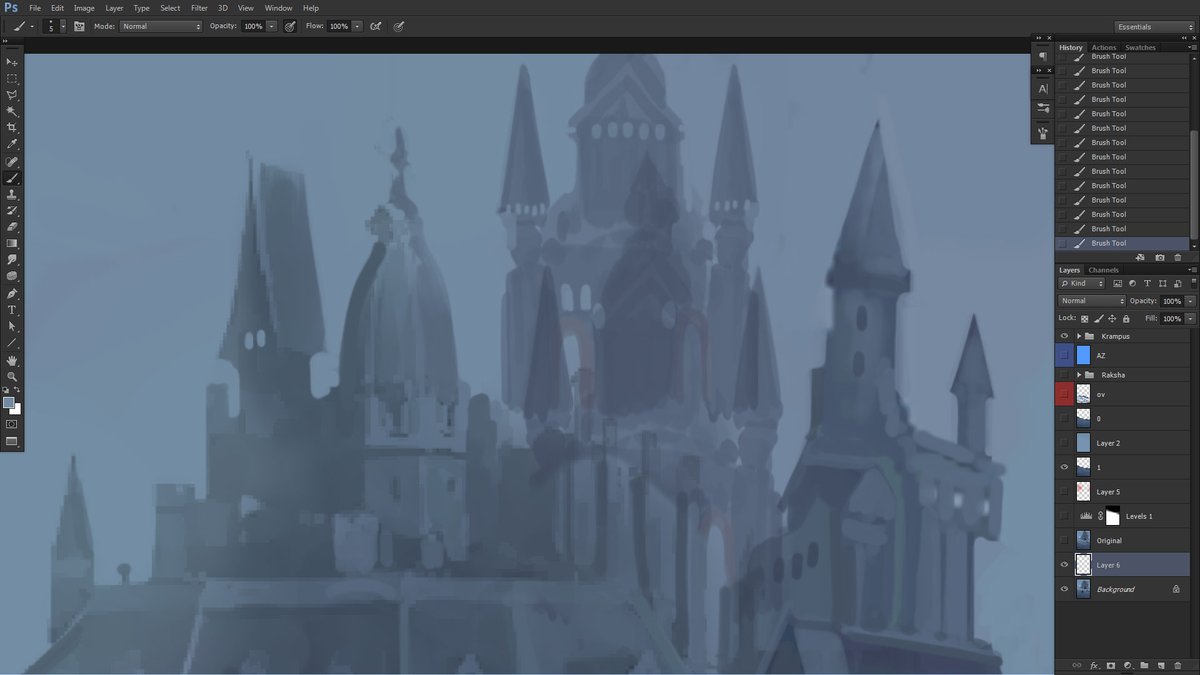1200x675 pixels.
Task: Select the Magic Wand tool
Action: coord(12,111)
